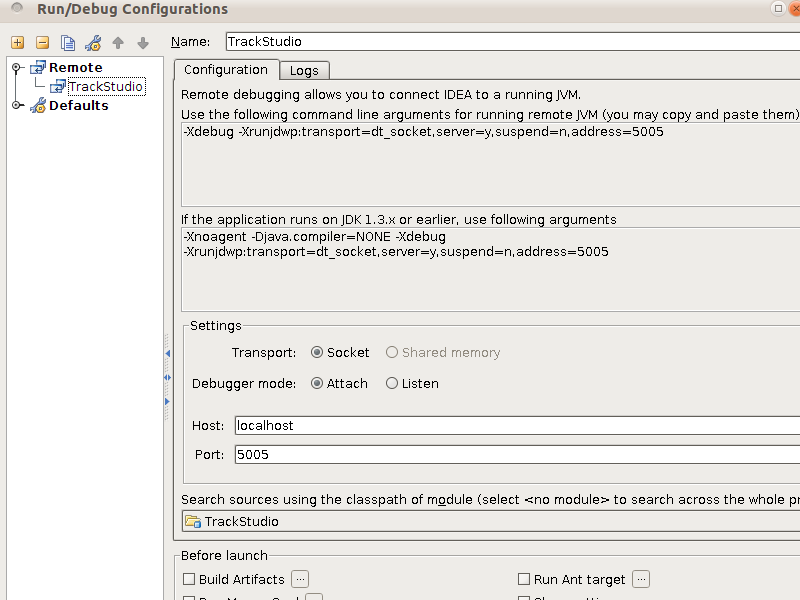Maximize the Run/Debug Configurations window

click(x=778, y=8)
